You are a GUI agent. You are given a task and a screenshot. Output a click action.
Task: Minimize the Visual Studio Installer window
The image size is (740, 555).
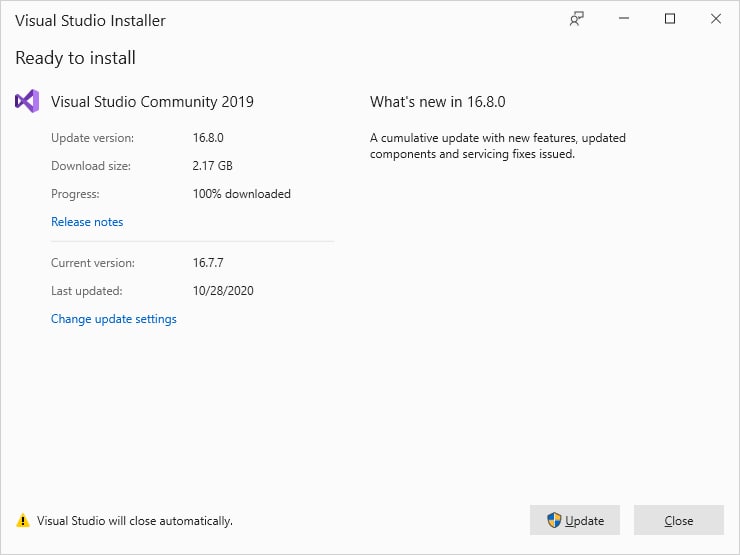[x=624, y=19]
